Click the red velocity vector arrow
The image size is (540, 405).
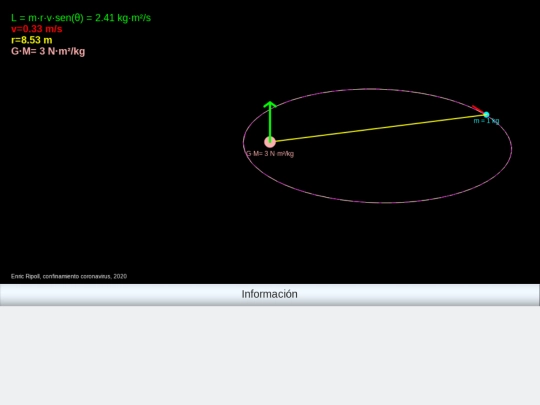(x=478, y=109)
